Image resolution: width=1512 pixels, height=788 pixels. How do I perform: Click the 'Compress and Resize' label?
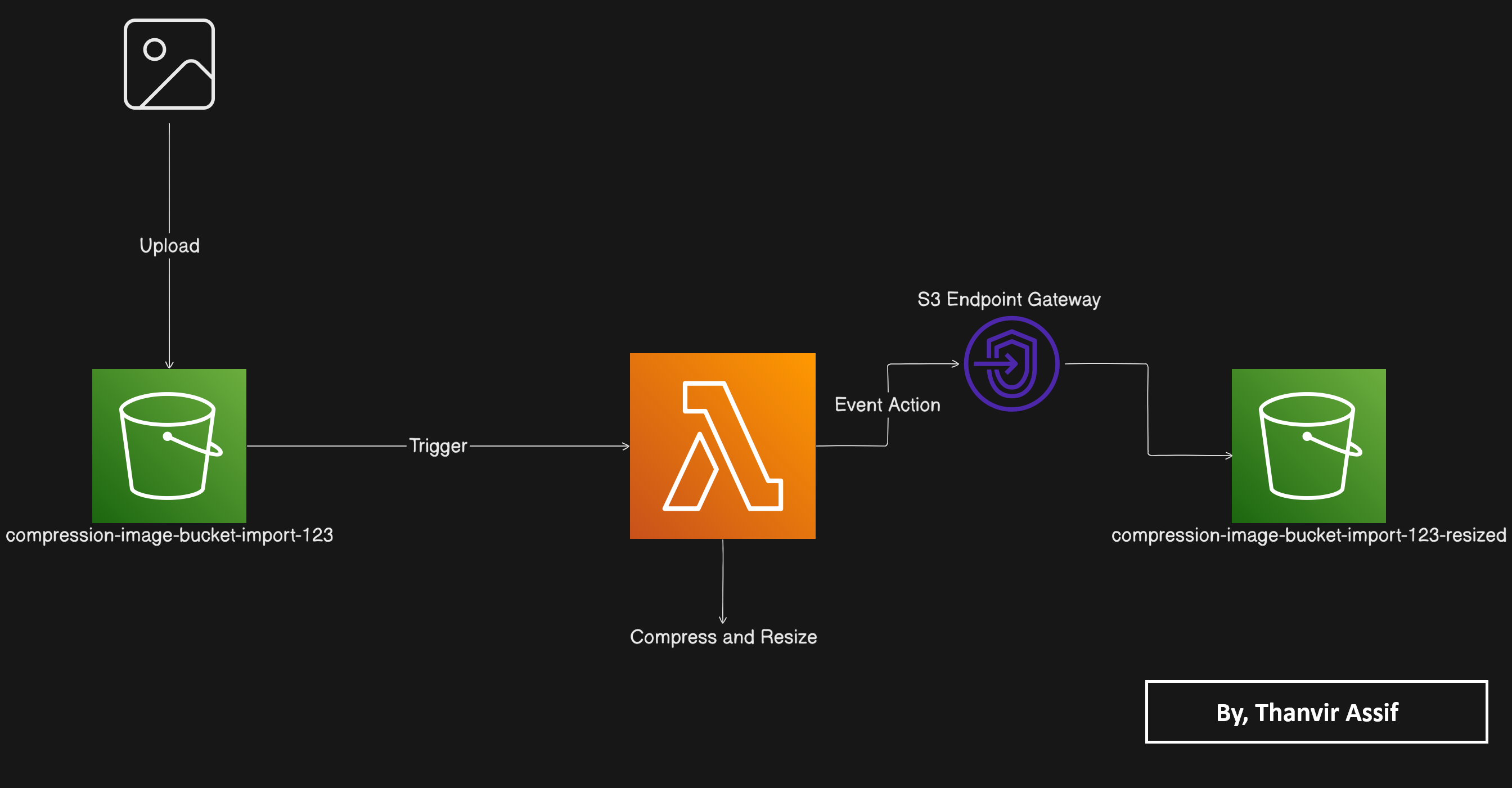723,637
